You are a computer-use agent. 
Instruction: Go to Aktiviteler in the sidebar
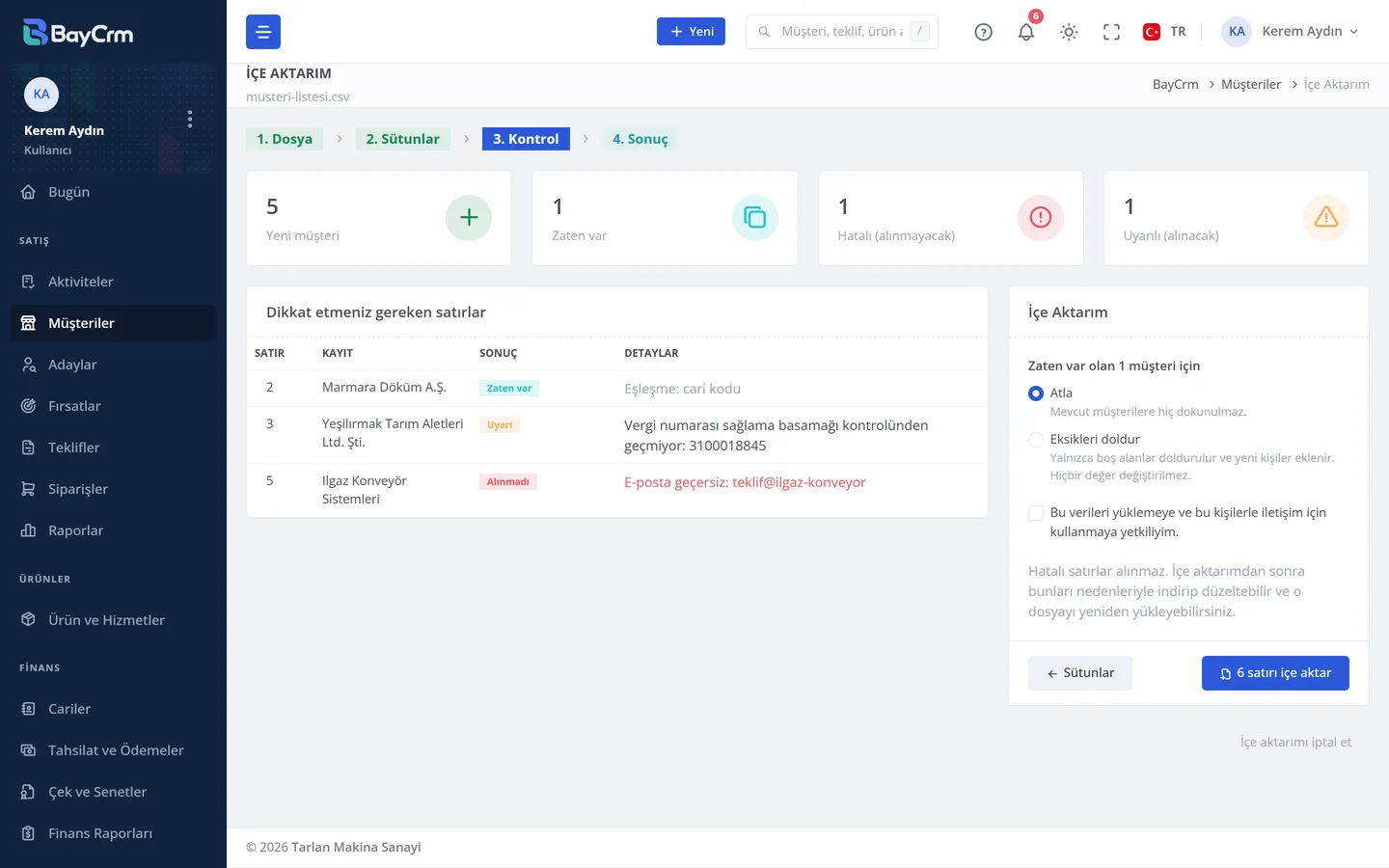pyautogui.click(x=113, y=282)
